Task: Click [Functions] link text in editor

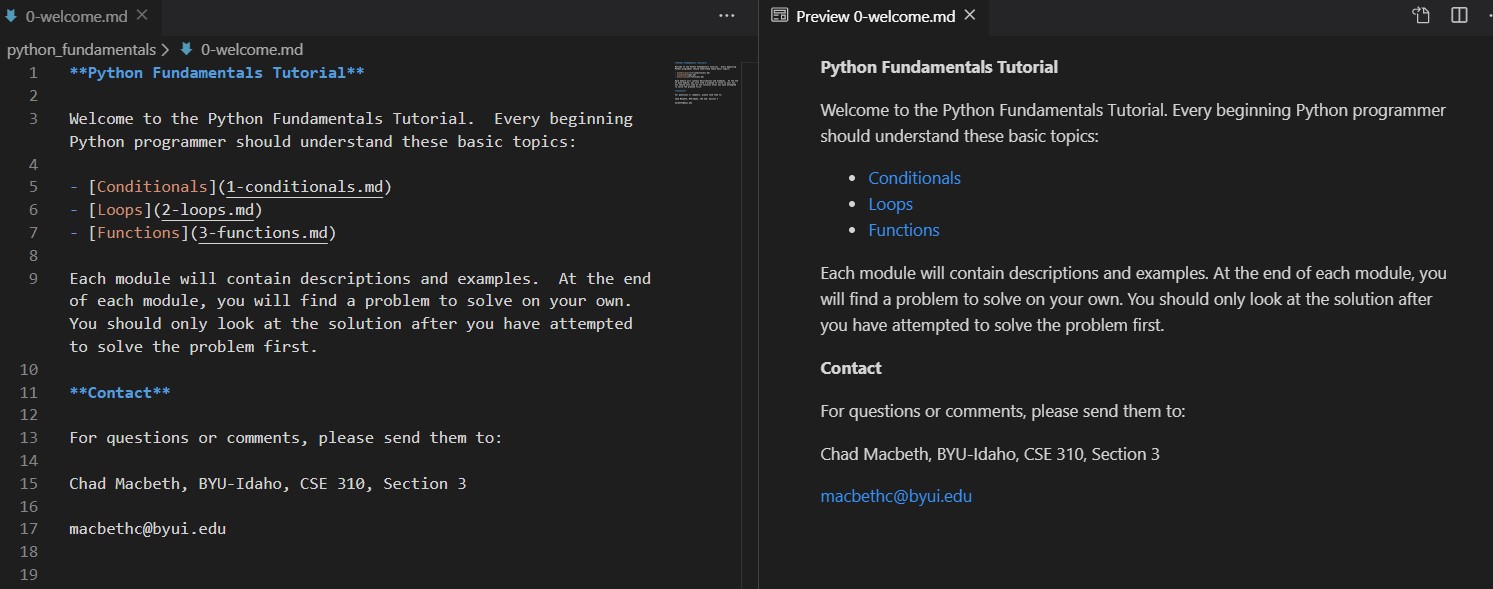Action: click(x=138, y=233)
